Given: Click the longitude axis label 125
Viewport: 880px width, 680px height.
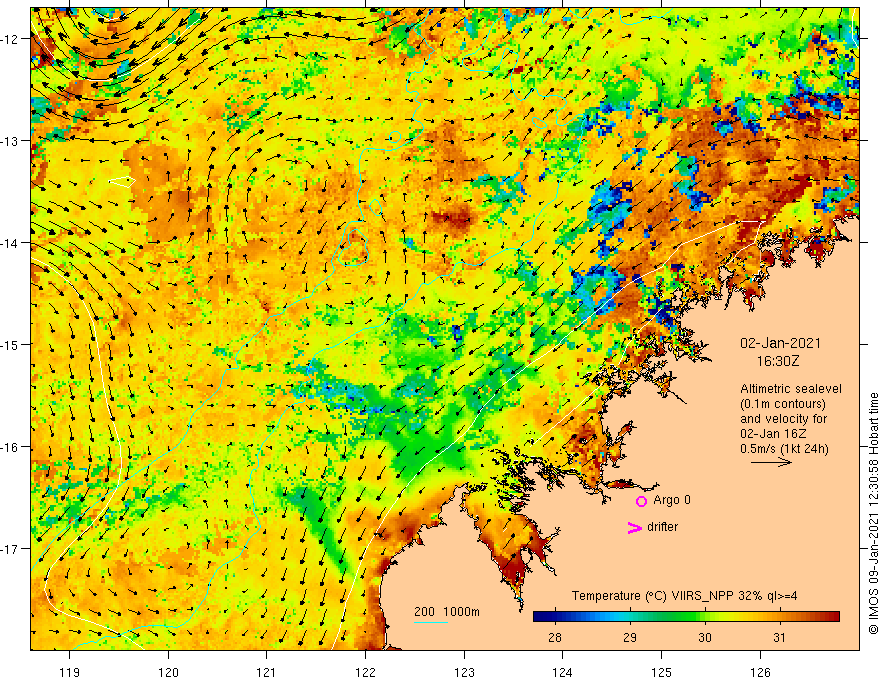Looking at the screenshot, I should [662, 672].
